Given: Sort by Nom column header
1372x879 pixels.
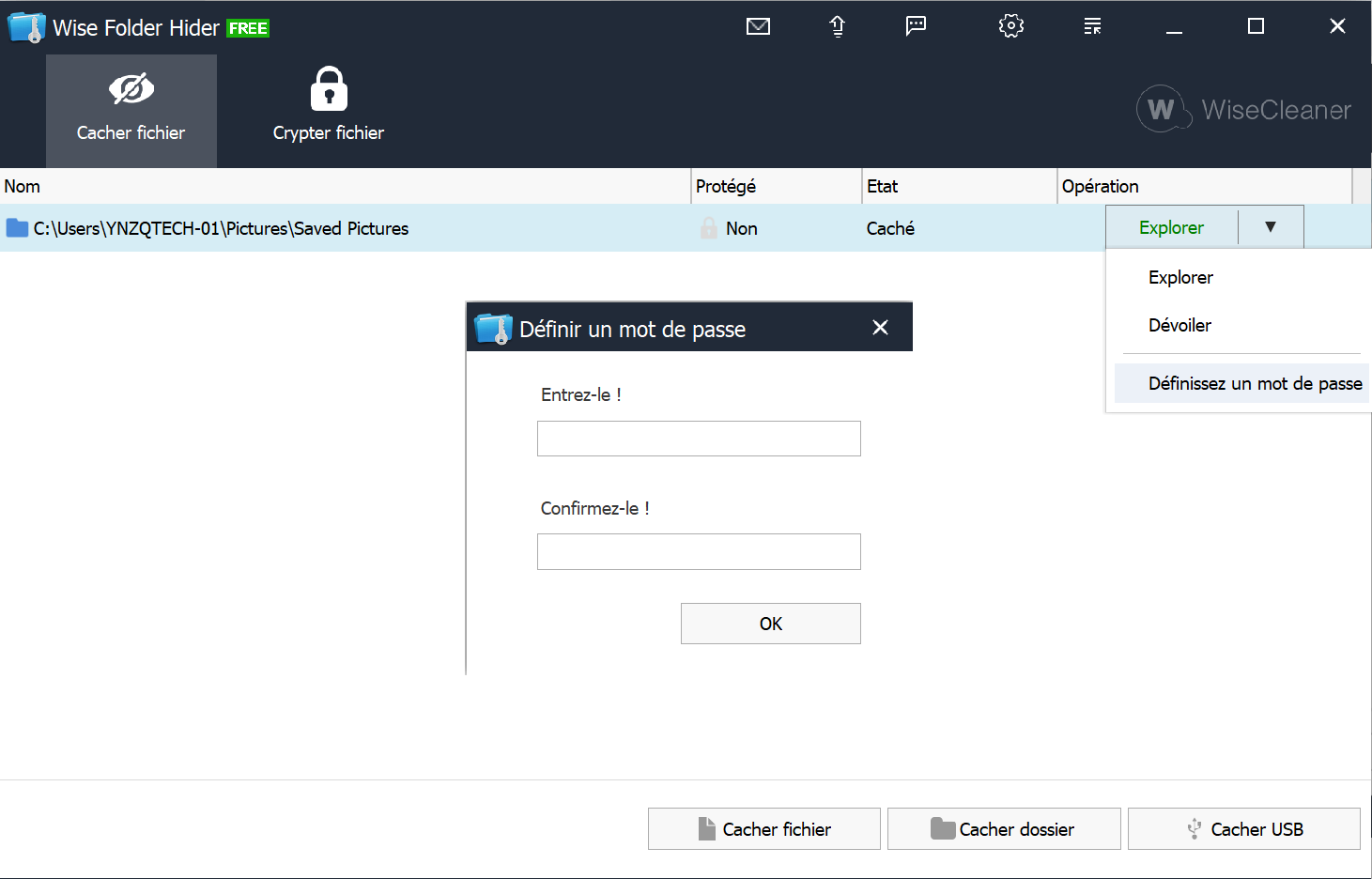Looking at the screenshot, I should (x=346, y=186).
